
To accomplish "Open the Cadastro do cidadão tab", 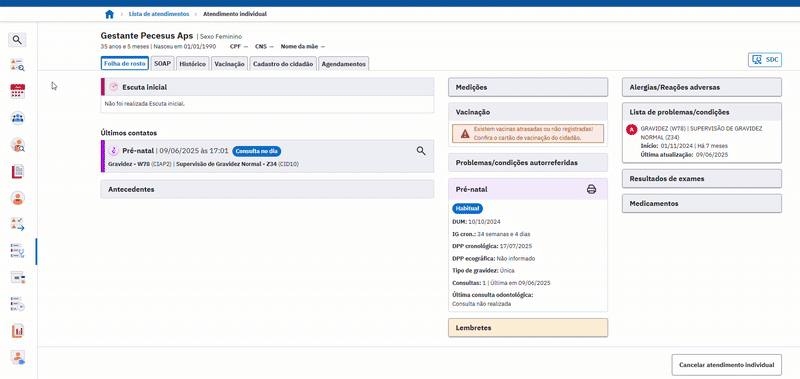I will pos(283,64).
